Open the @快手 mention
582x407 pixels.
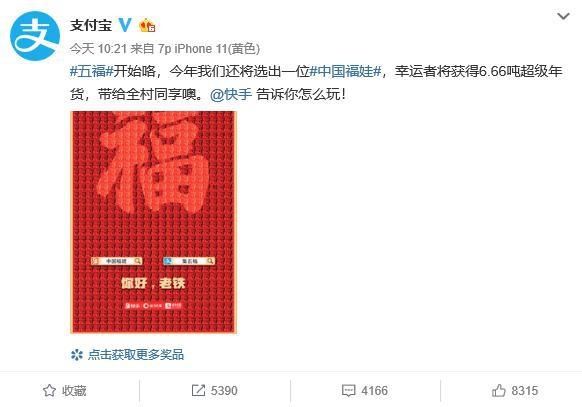(x=231, y=94)
